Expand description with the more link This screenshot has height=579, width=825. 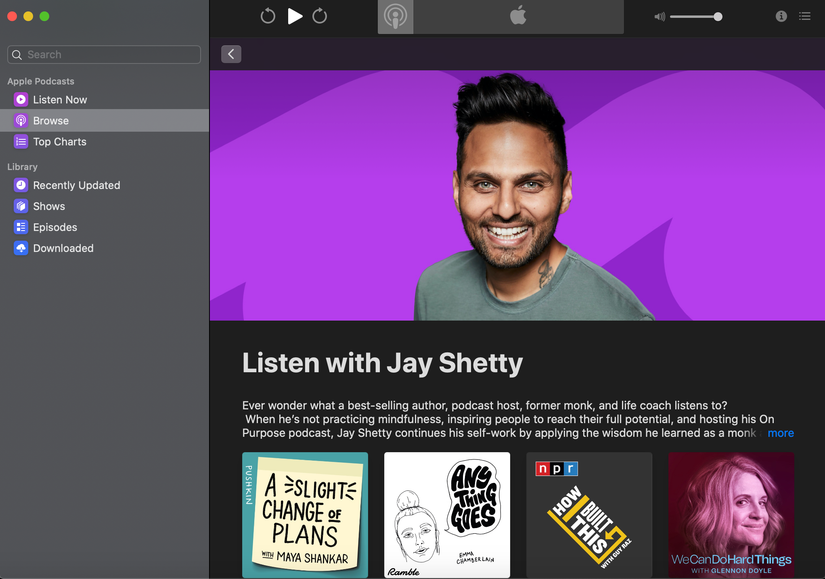click(x=780, y=433)
